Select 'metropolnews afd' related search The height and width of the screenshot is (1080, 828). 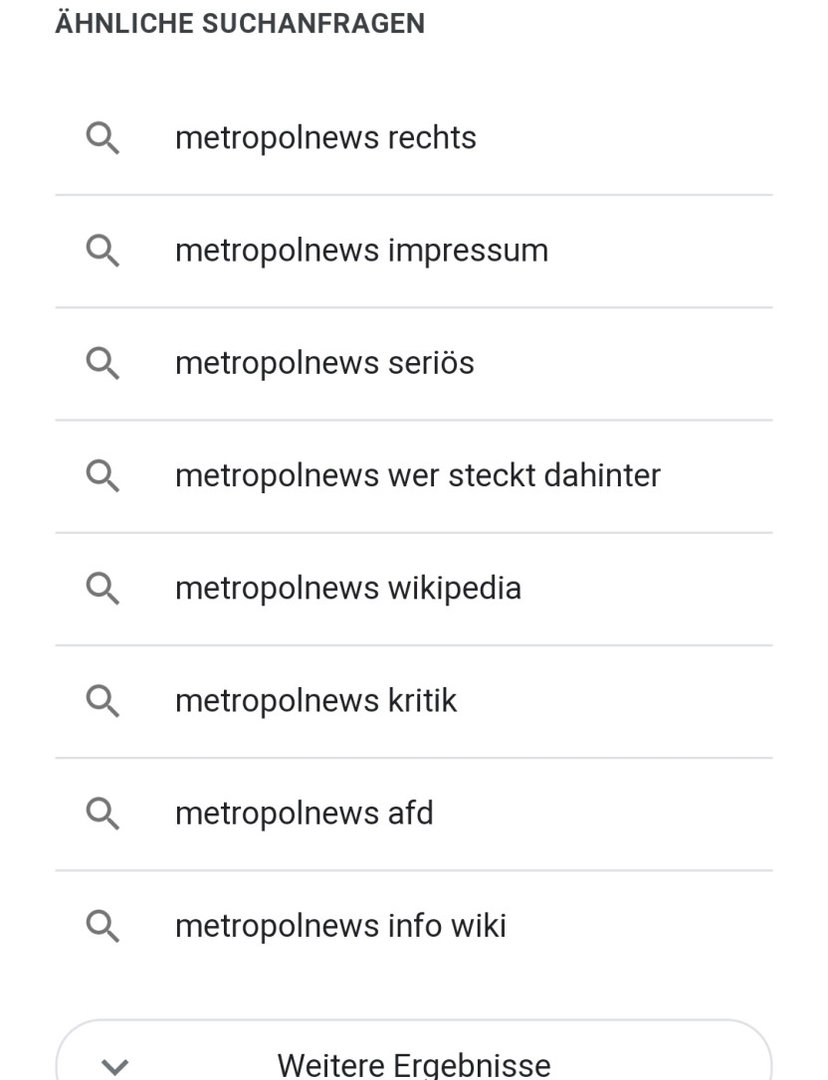(304, 813)
